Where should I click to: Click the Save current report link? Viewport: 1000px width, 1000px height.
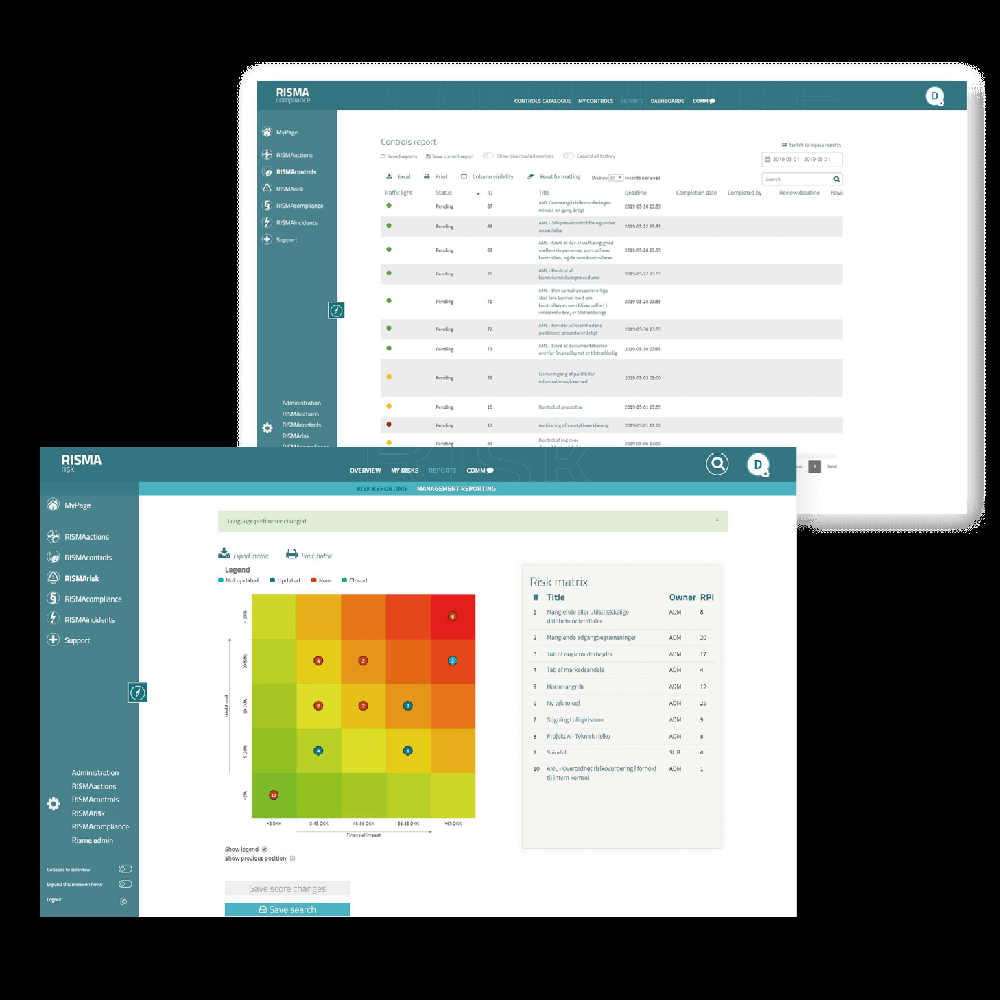point(450,156)
